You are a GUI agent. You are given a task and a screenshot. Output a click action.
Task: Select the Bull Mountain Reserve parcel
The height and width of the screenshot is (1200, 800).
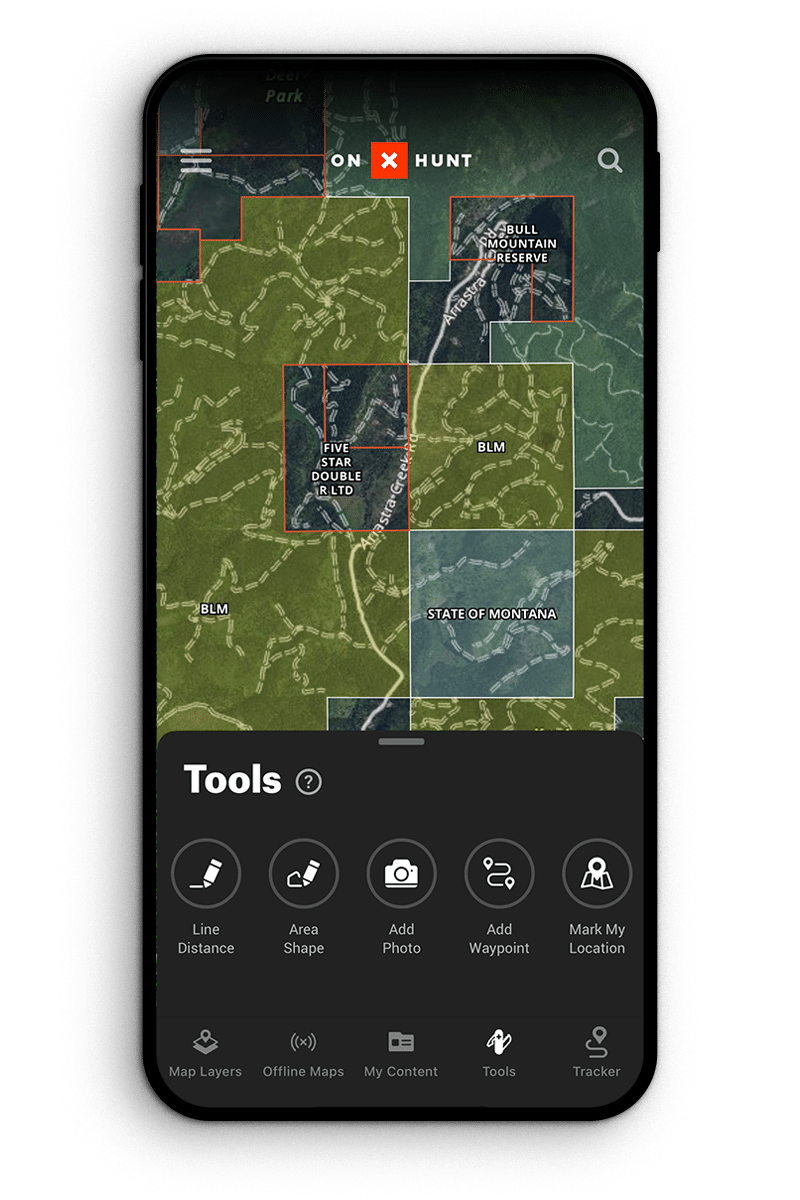pyautogui.click(x=522, y=244)
